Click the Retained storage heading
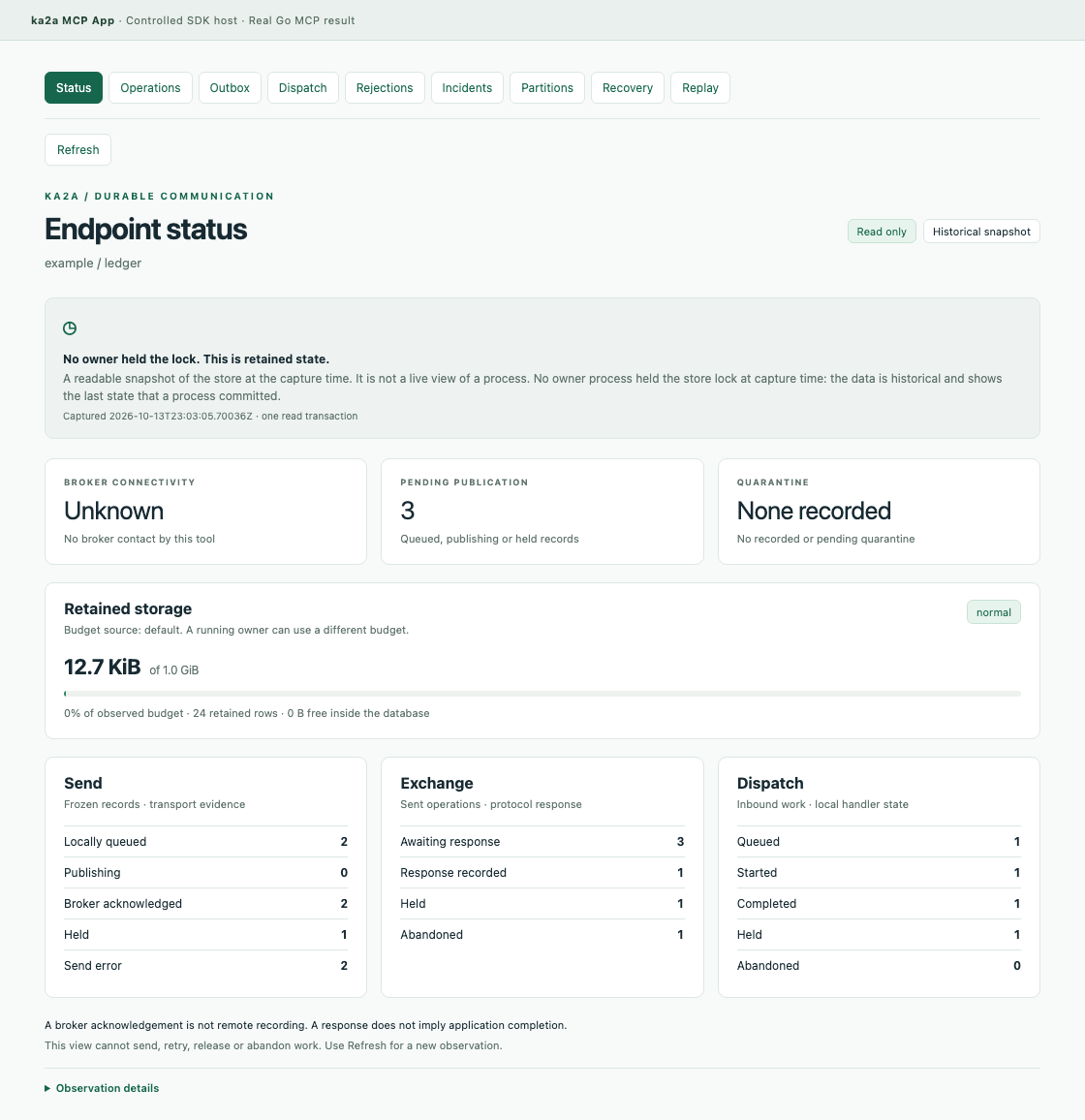Image resolution: width=1085 pixels, height=1120 pixels. 128,609
